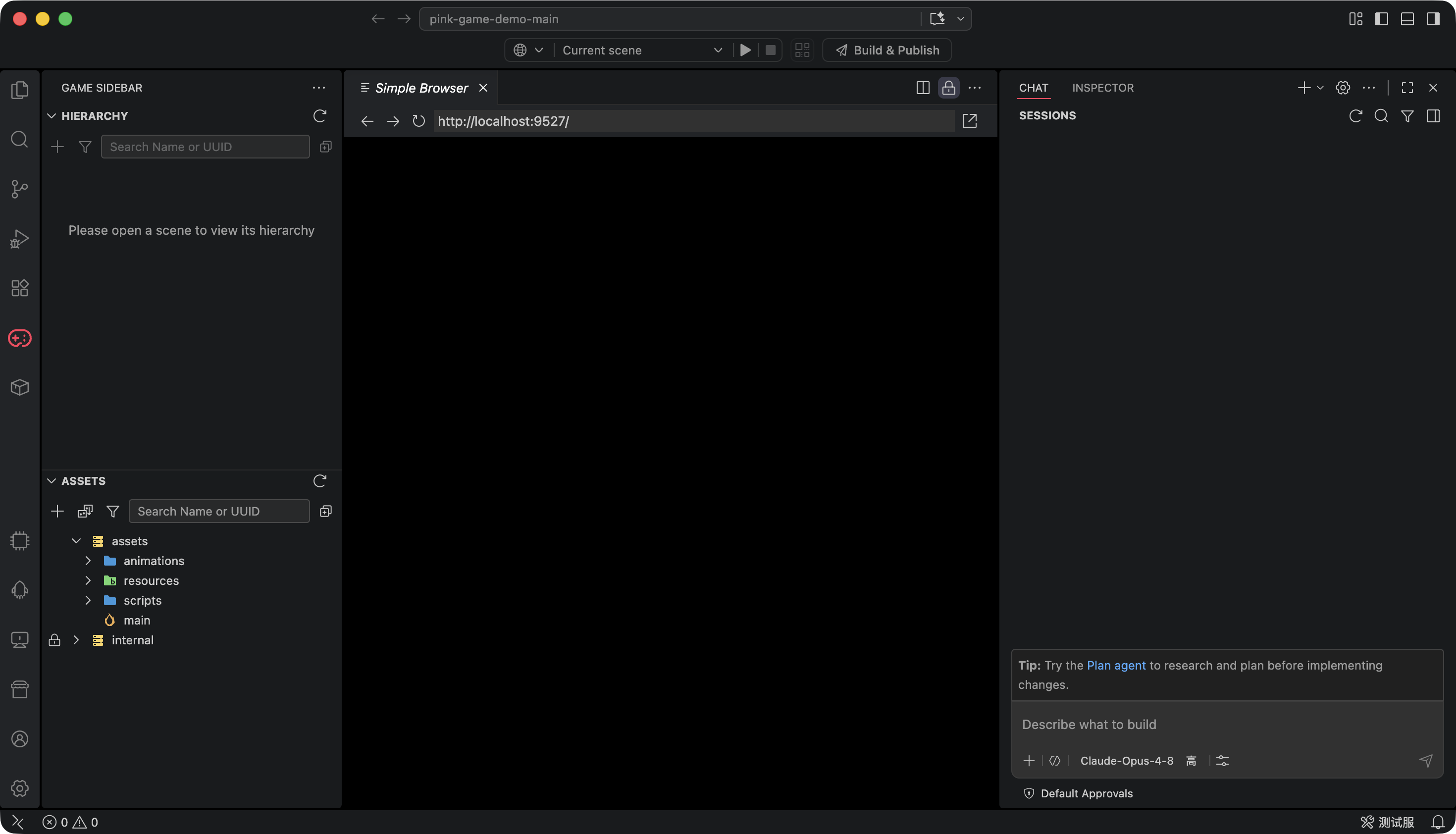Viewport: 1456px width, 834px height.
Task: Click Default Approvals below chat input
Action: click(1078, 793)
